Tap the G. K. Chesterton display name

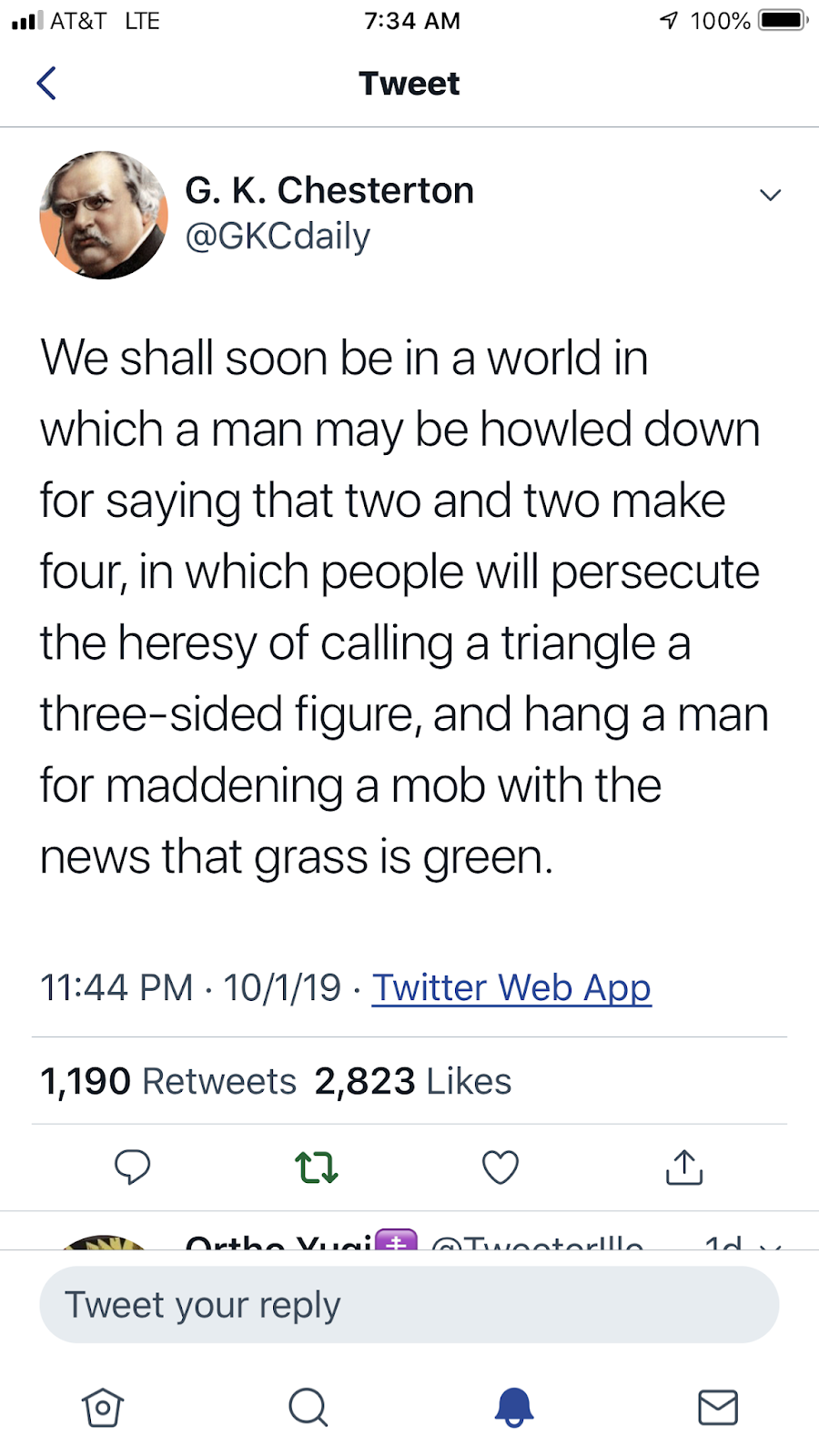click(329, 191)
